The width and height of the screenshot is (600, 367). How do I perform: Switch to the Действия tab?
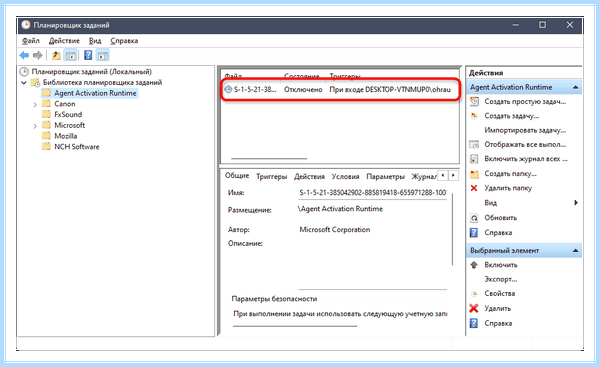coord(309,176)
